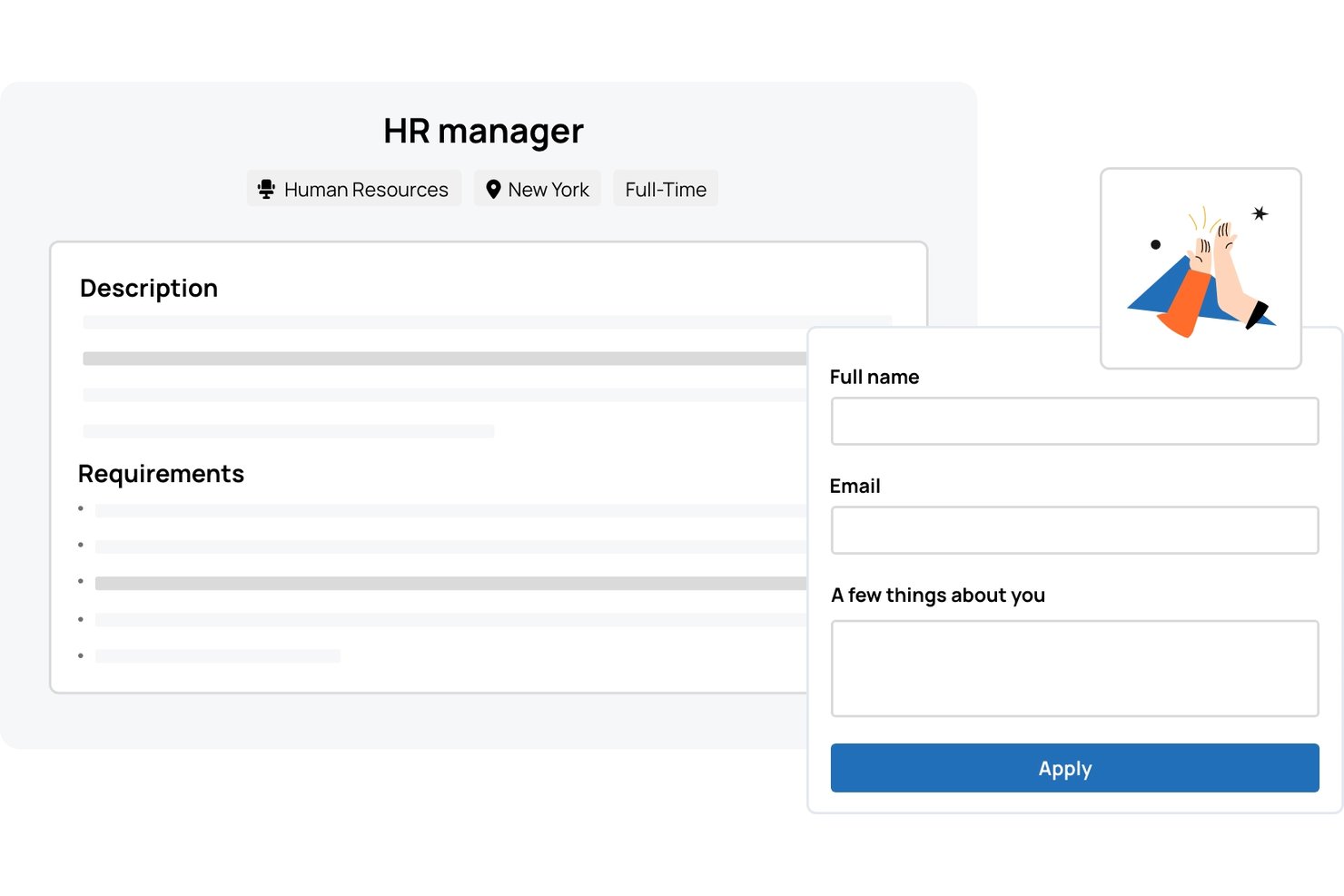Select the Full-Time job type tag
1344x896 pixels.
(666, 189)
